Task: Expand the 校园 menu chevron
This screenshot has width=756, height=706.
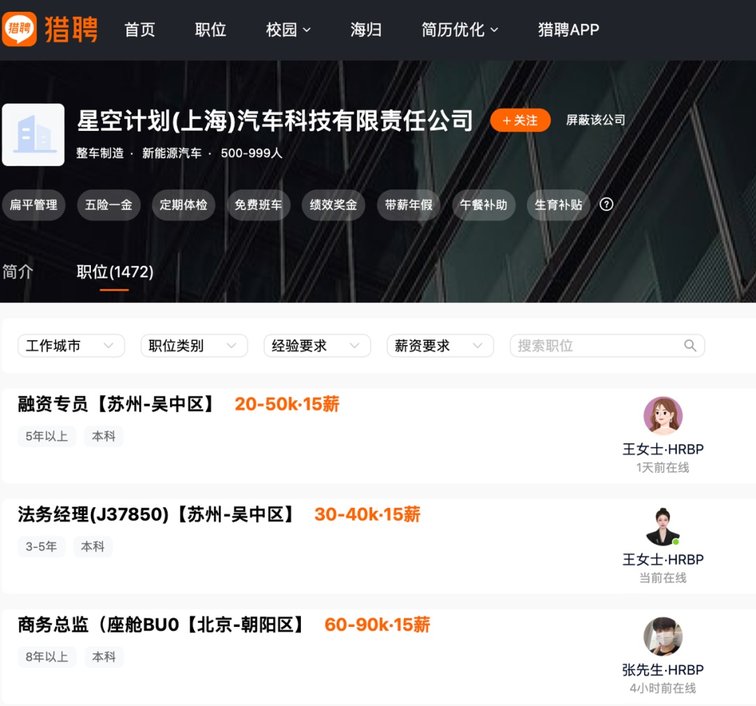Action: pos(307,30)
